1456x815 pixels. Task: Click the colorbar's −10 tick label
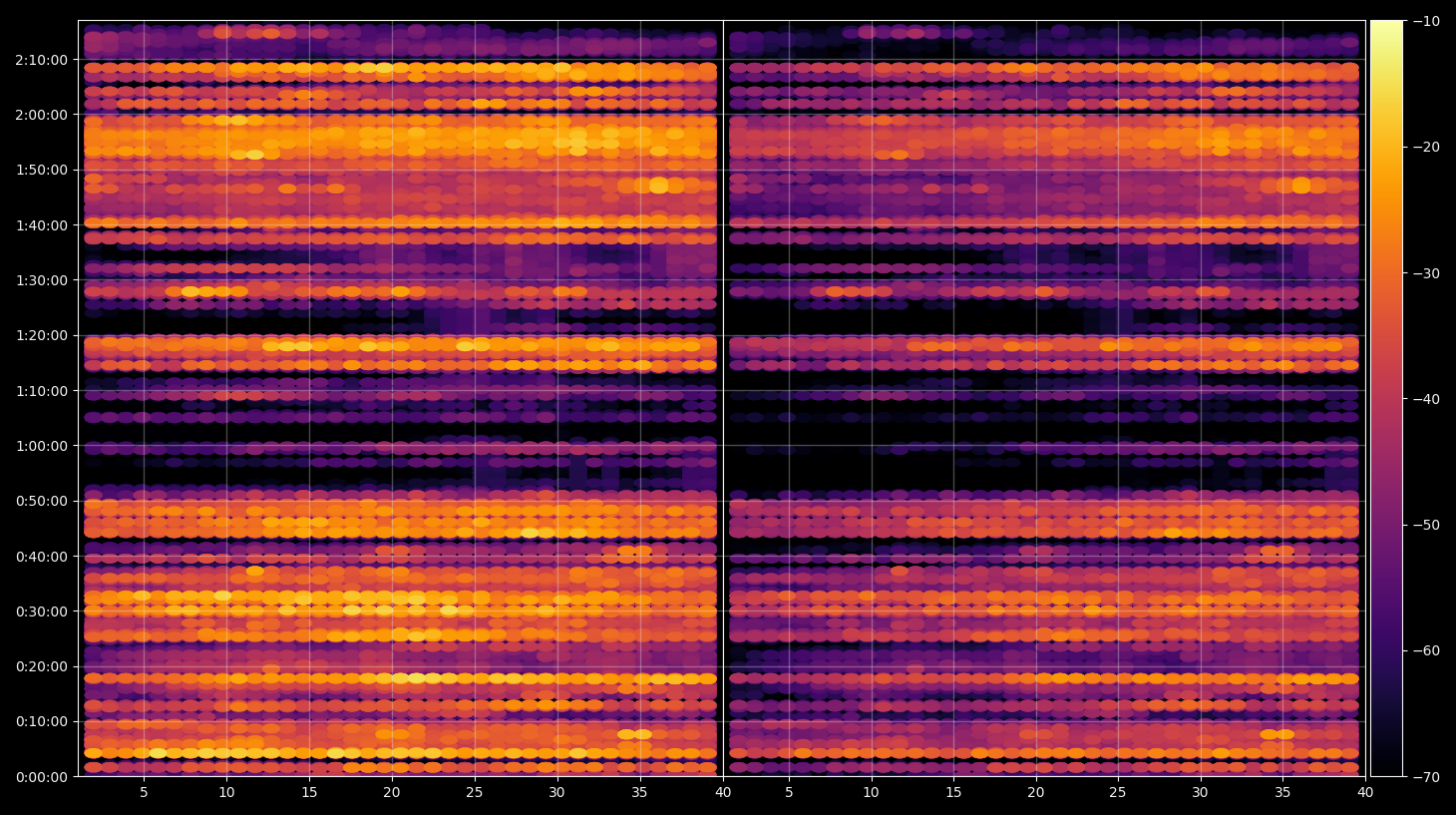click(x=1427, y=21)
